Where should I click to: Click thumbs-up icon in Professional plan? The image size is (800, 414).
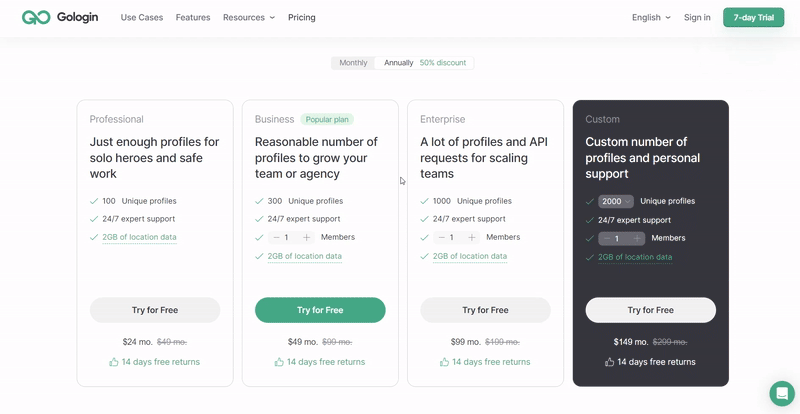[114, 362]
